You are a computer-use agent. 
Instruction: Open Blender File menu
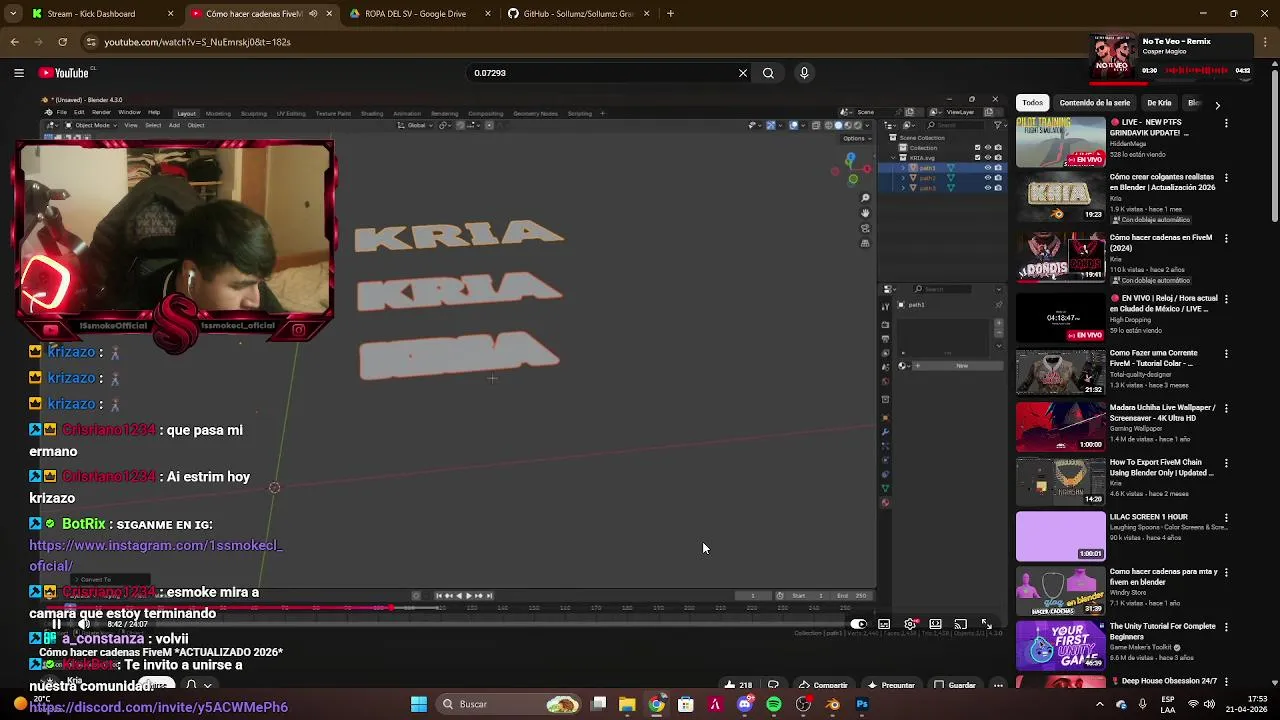pos(62,113)
